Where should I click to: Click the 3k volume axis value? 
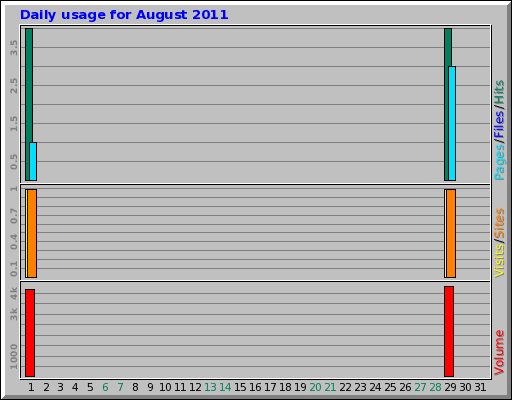(14, 314)
